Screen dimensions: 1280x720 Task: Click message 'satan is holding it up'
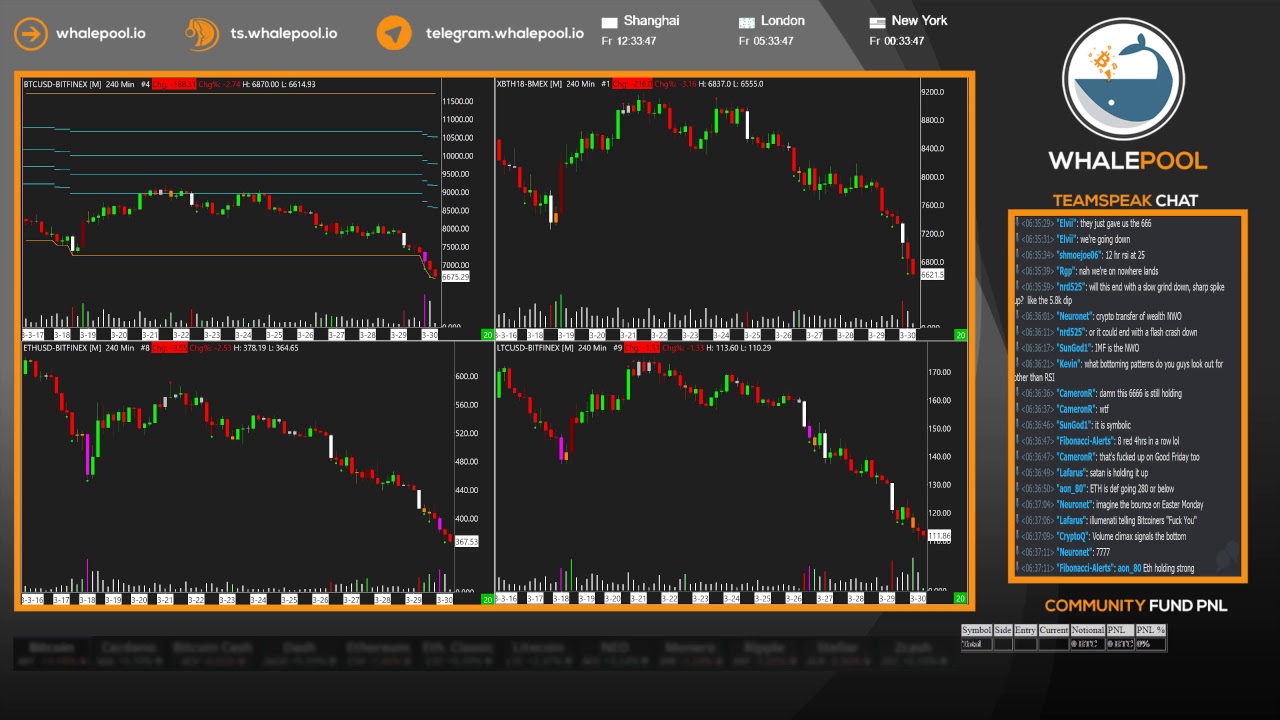point(1119,473)
